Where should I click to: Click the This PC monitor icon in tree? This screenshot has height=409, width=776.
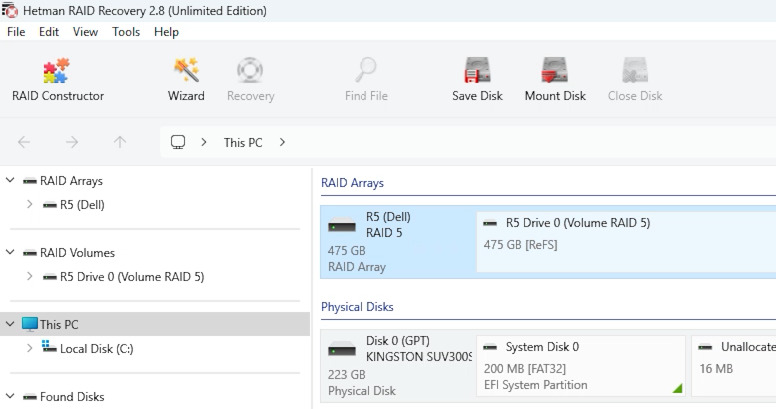pyautogui.click(x=30, y=324)
